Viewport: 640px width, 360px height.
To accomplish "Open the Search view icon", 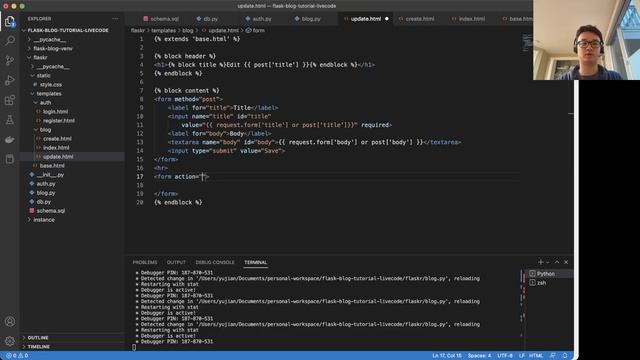I will 10,40.
